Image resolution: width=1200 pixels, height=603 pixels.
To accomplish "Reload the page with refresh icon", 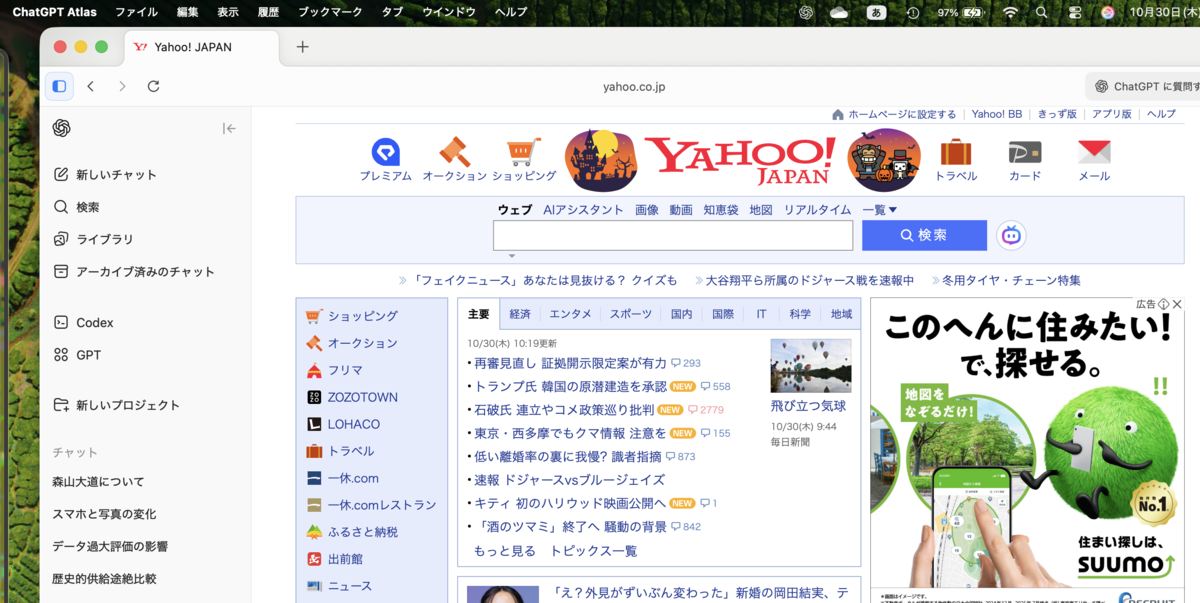I will coord(153,86).
